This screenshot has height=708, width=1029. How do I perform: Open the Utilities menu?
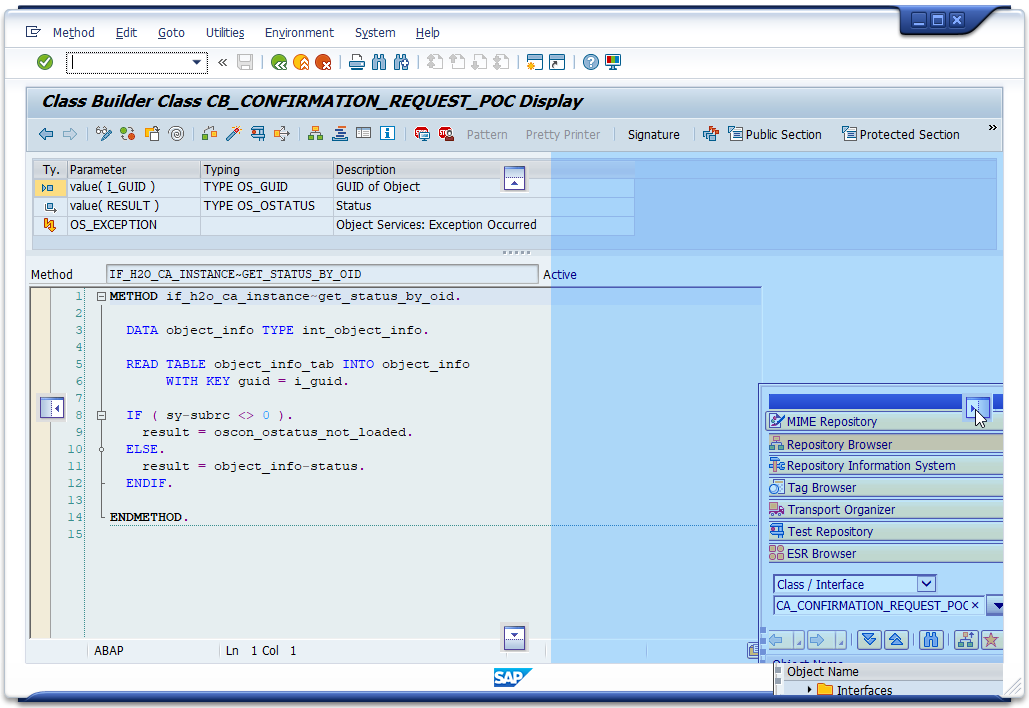coord(225,33)
